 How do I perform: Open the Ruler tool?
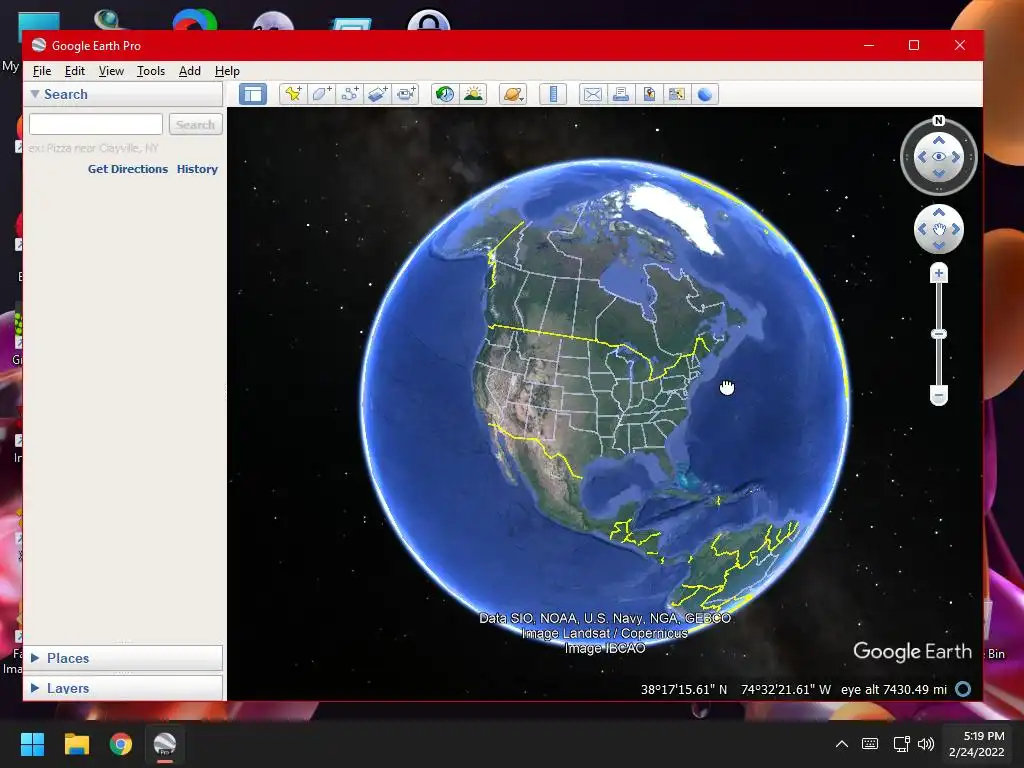tap(553, 94)
